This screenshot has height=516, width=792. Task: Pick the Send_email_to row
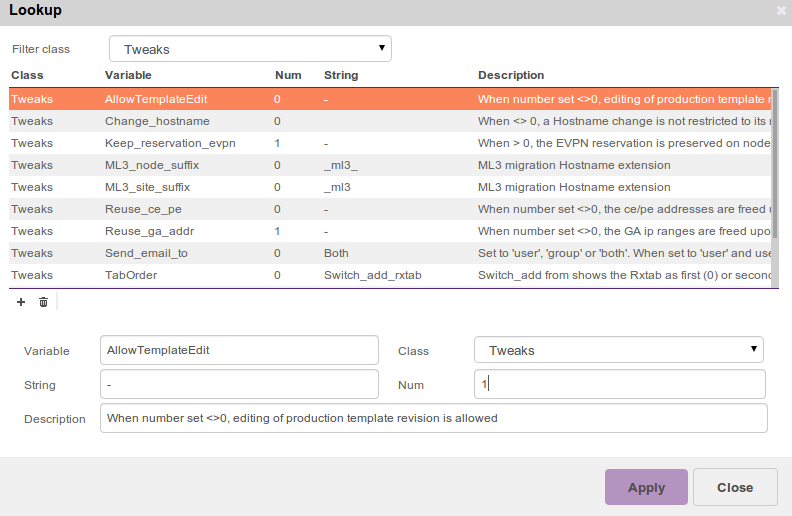(x=146, y=253)
